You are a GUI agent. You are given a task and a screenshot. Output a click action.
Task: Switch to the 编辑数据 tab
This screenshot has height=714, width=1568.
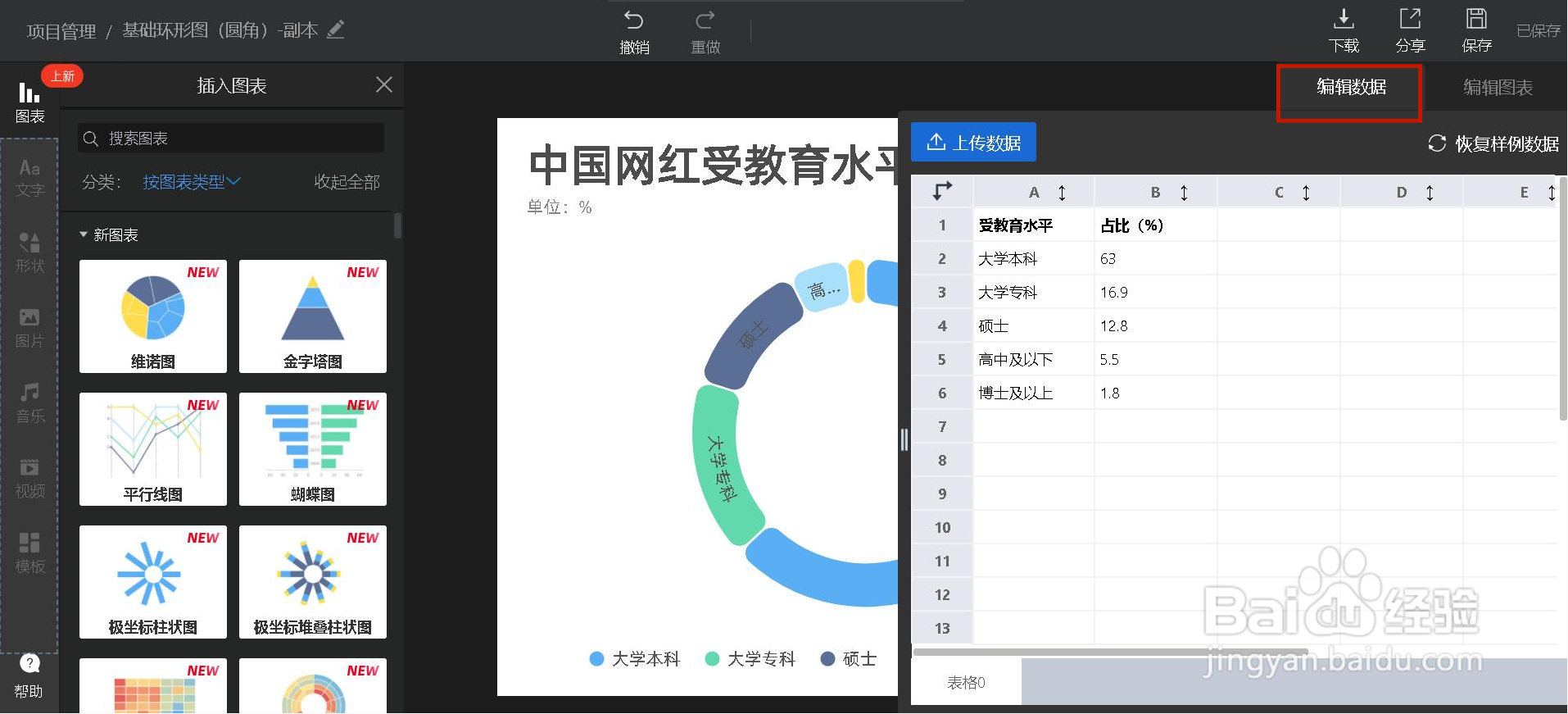click(1351, 87)
